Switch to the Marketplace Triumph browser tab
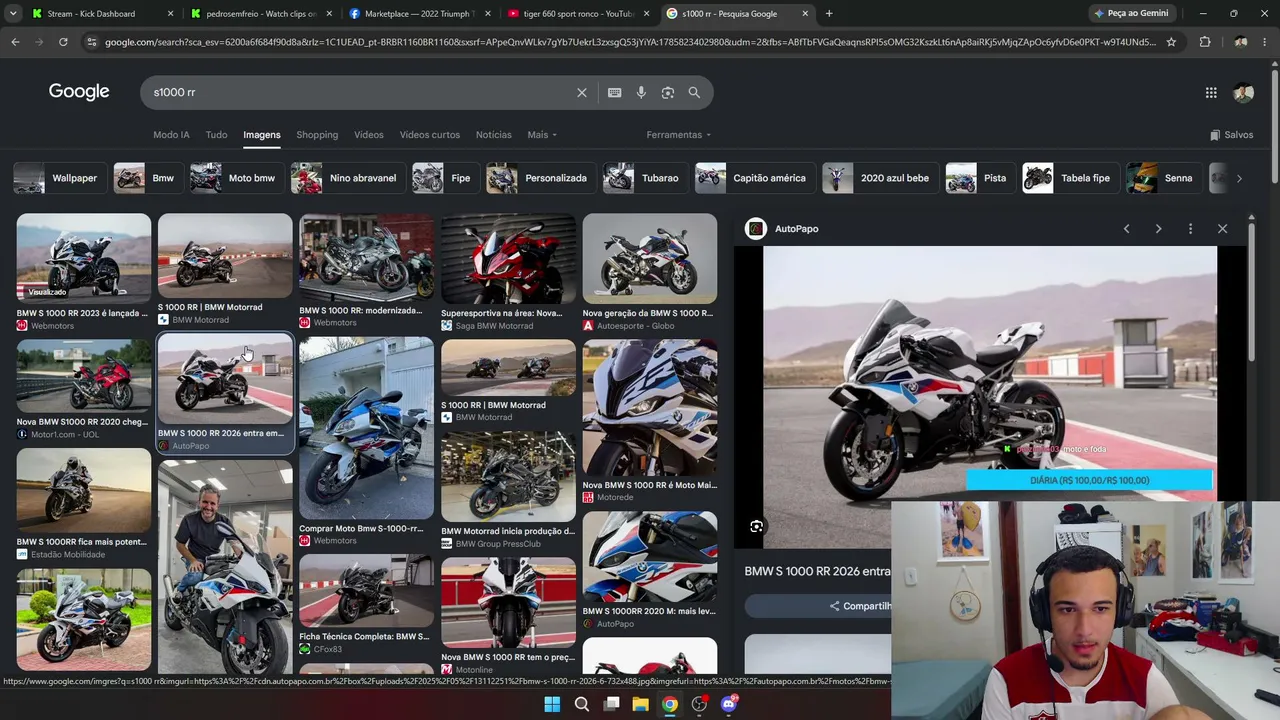The image size is (1280, 720). (420, 14)
